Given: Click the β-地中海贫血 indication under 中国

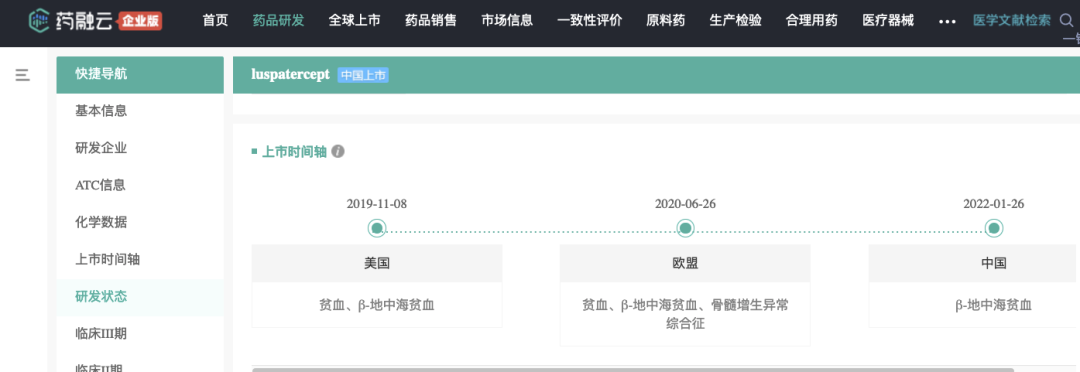Looking at the screenshot, I should pyautogui.click(x=993, y=305).
